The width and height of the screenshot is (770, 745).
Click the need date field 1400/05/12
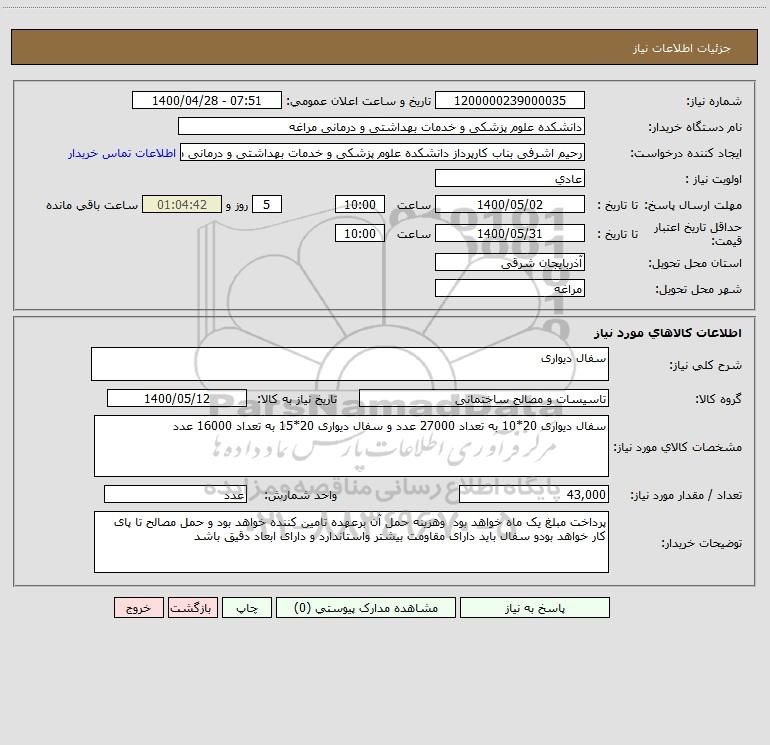[x=177, y=398]
